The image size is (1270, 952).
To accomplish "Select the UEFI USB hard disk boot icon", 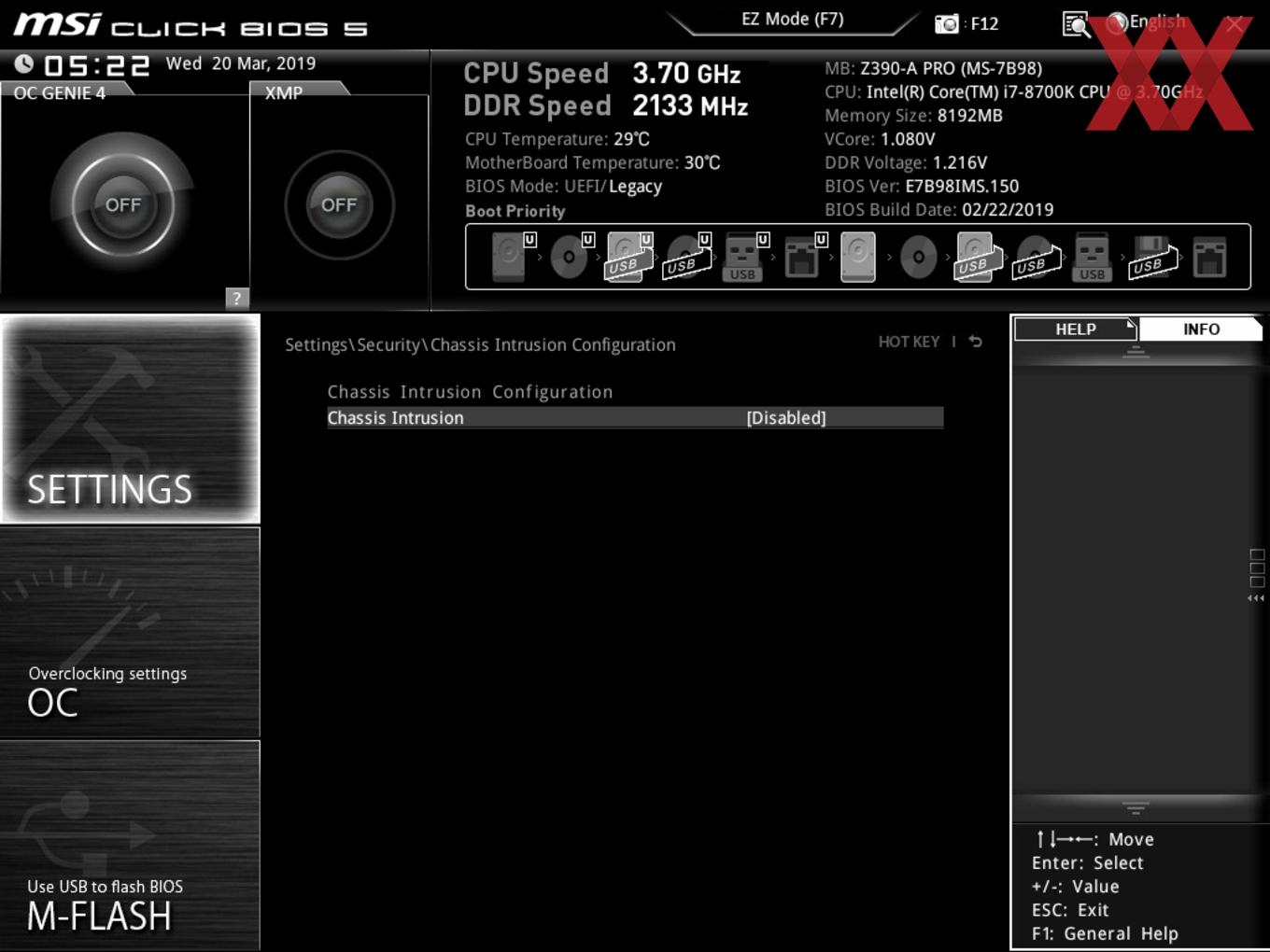I will pos(628,257).
